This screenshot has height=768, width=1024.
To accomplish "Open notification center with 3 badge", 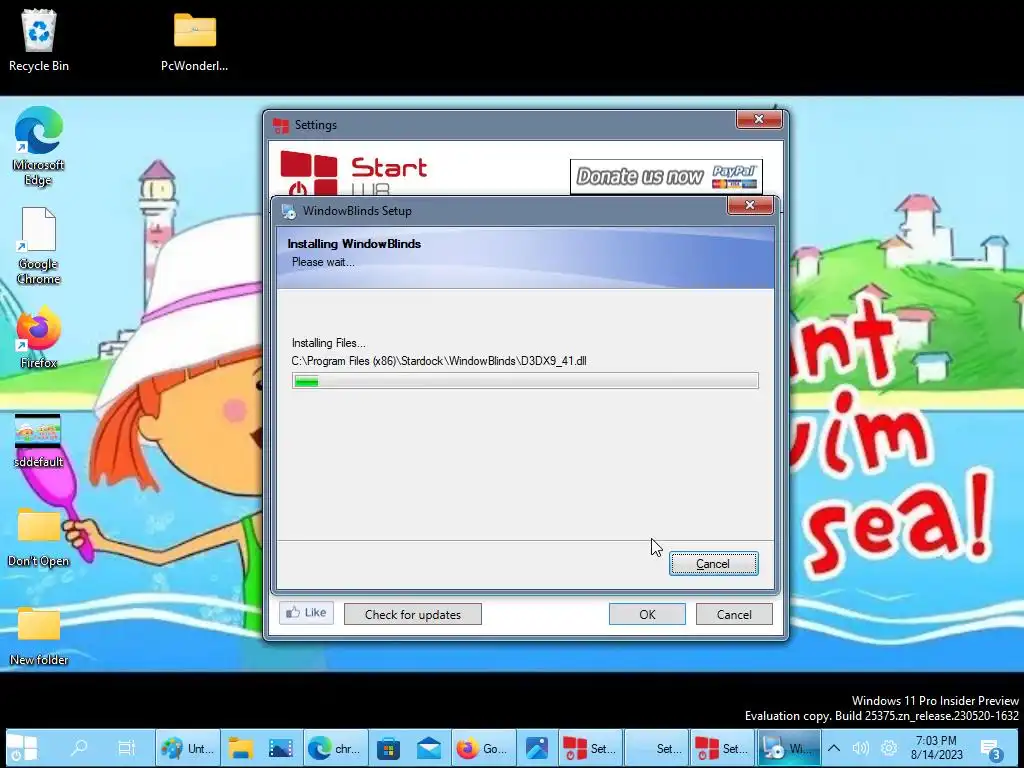I will coord(991,748).
